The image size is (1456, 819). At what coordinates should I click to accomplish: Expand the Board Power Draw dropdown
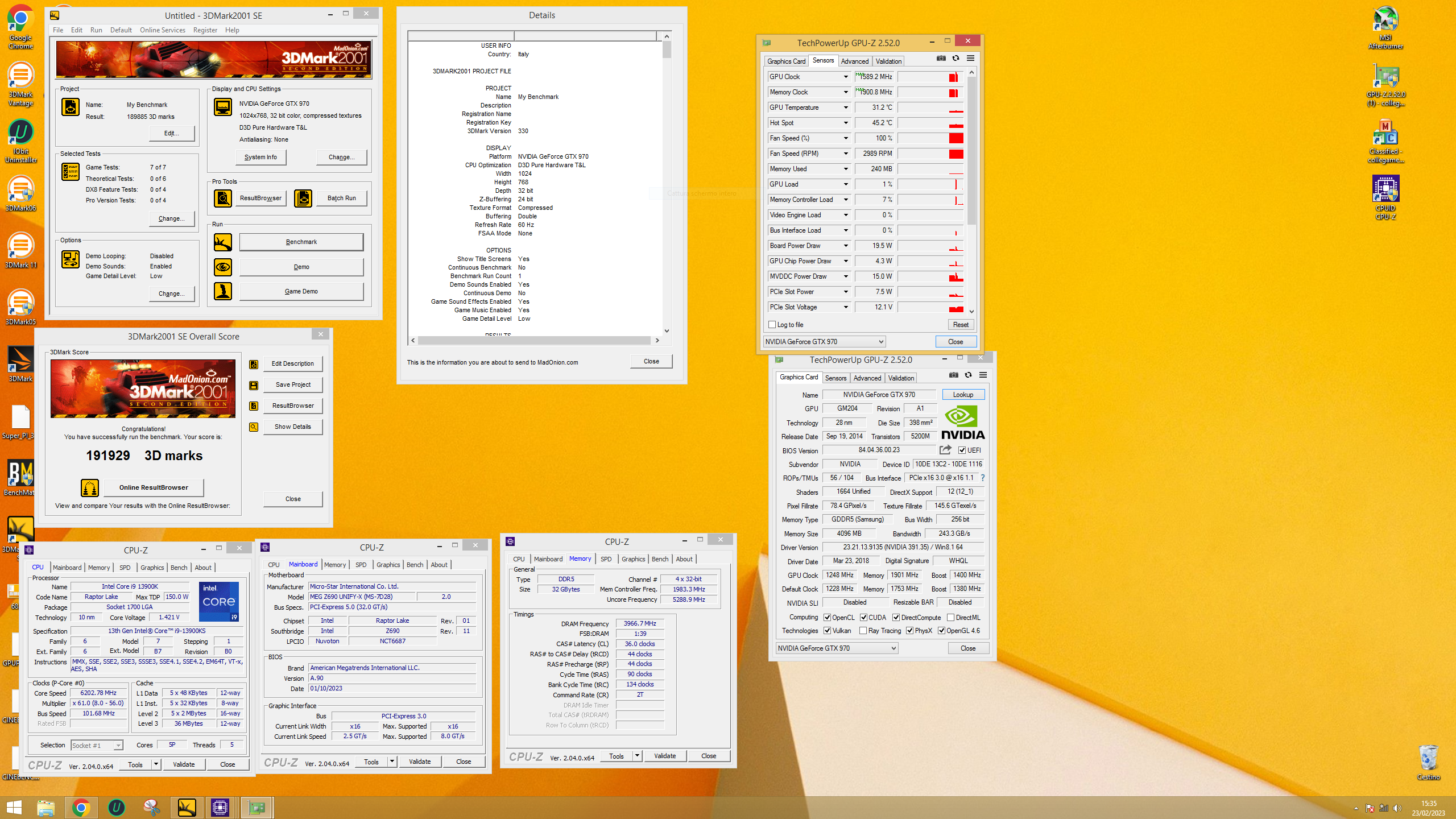click(846, 246)
